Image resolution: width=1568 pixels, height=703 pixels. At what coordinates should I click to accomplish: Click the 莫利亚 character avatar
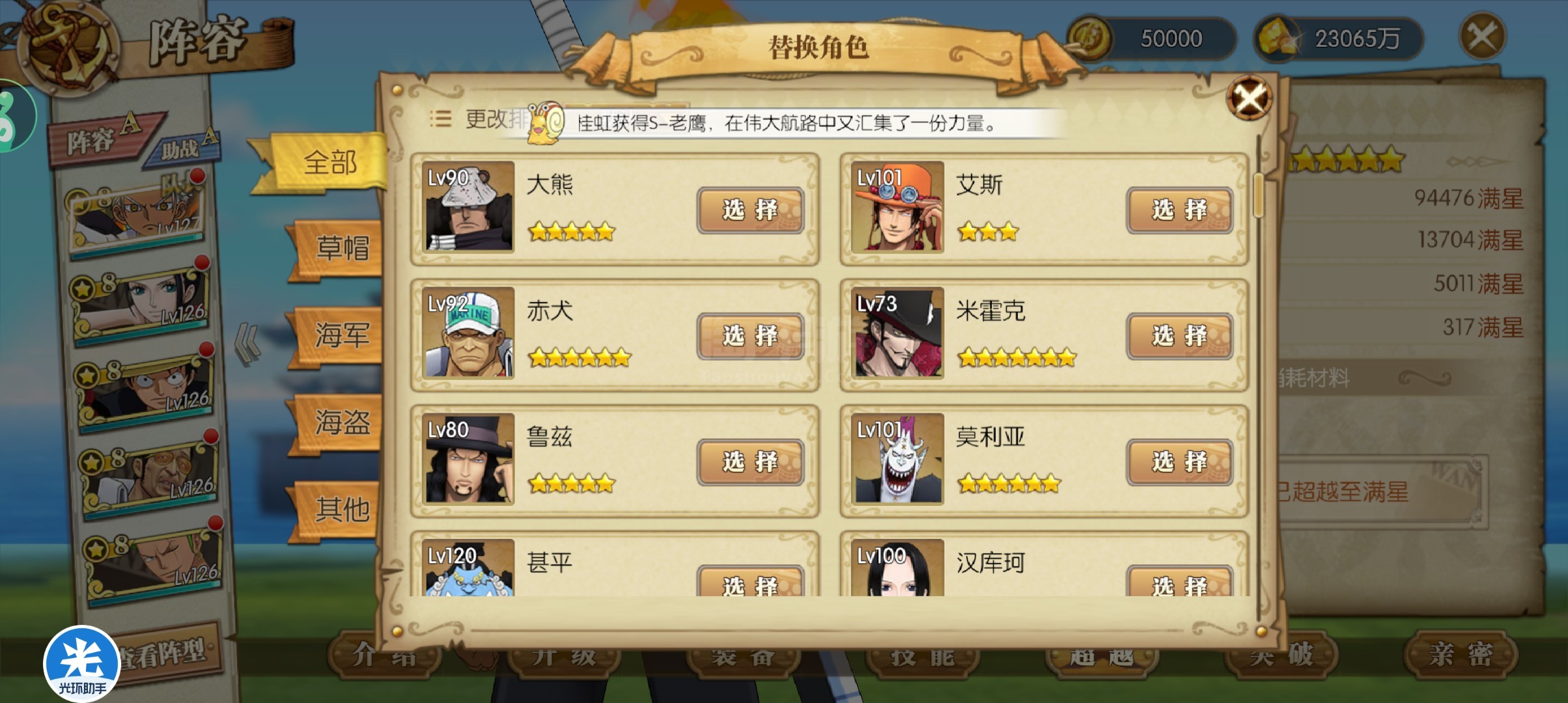click(897, 459)
